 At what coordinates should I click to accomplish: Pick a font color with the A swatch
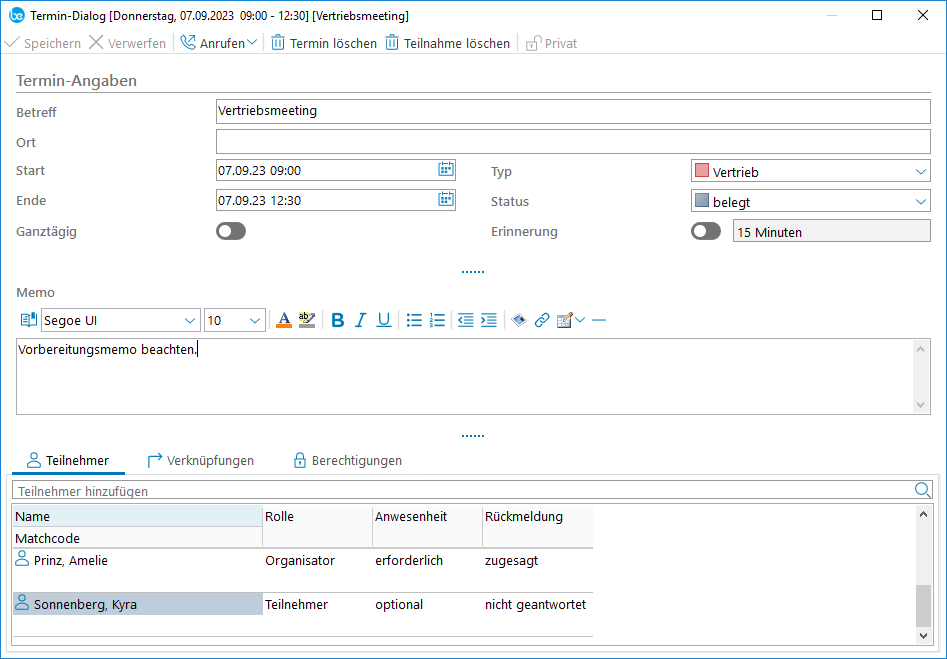284,321
